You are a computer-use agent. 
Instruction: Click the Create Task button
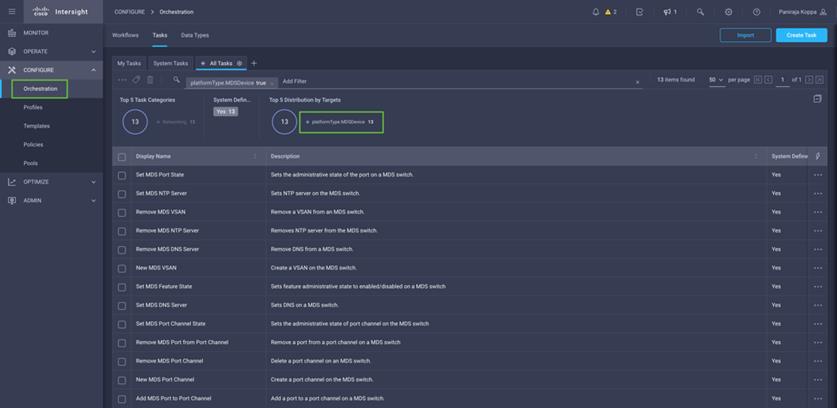pyautogui.click(x=801, y=35)
